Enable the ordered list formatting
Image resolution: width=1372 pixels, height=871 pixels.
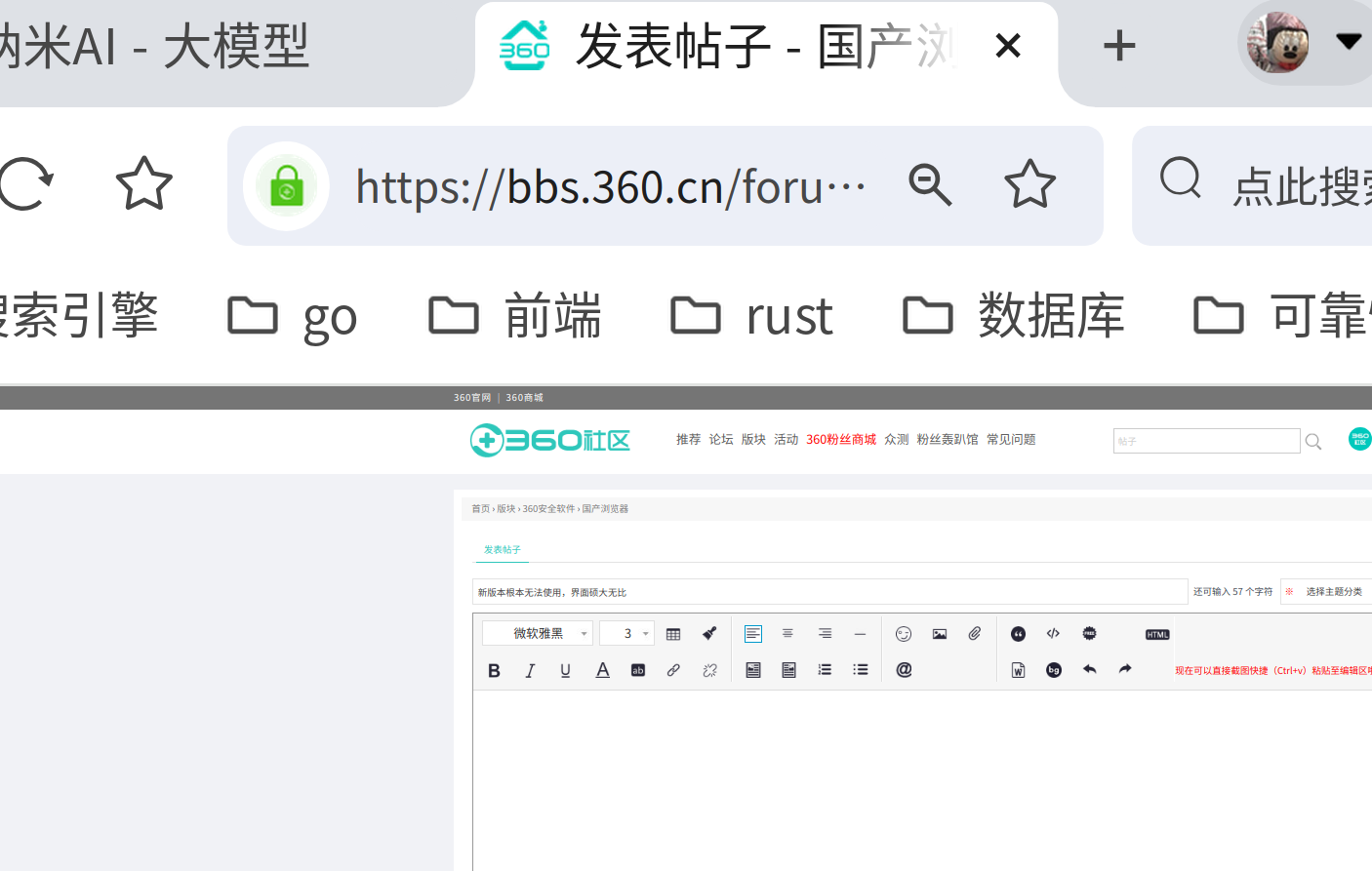(x=825, y=670)
